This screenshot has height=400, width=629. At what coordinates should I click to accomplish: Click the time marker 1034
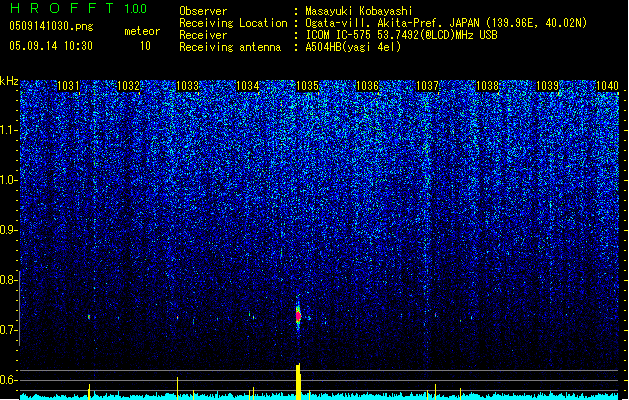click(x=248, y=86)
